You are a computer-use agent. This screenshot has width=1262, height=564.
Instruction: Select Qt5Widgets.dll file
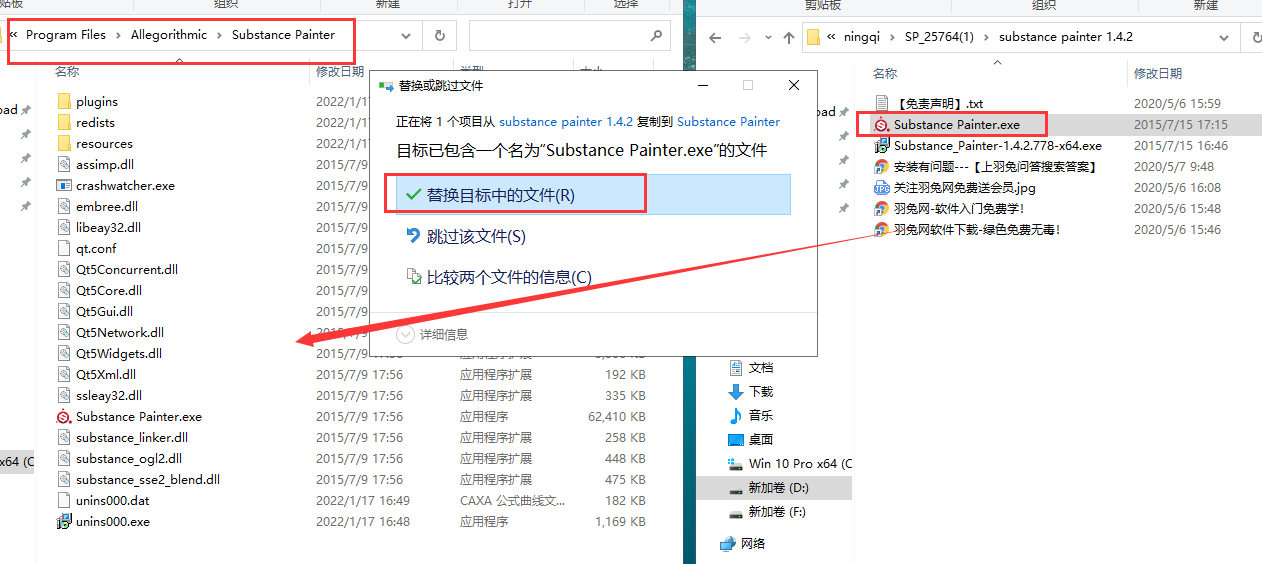(119, 353)
